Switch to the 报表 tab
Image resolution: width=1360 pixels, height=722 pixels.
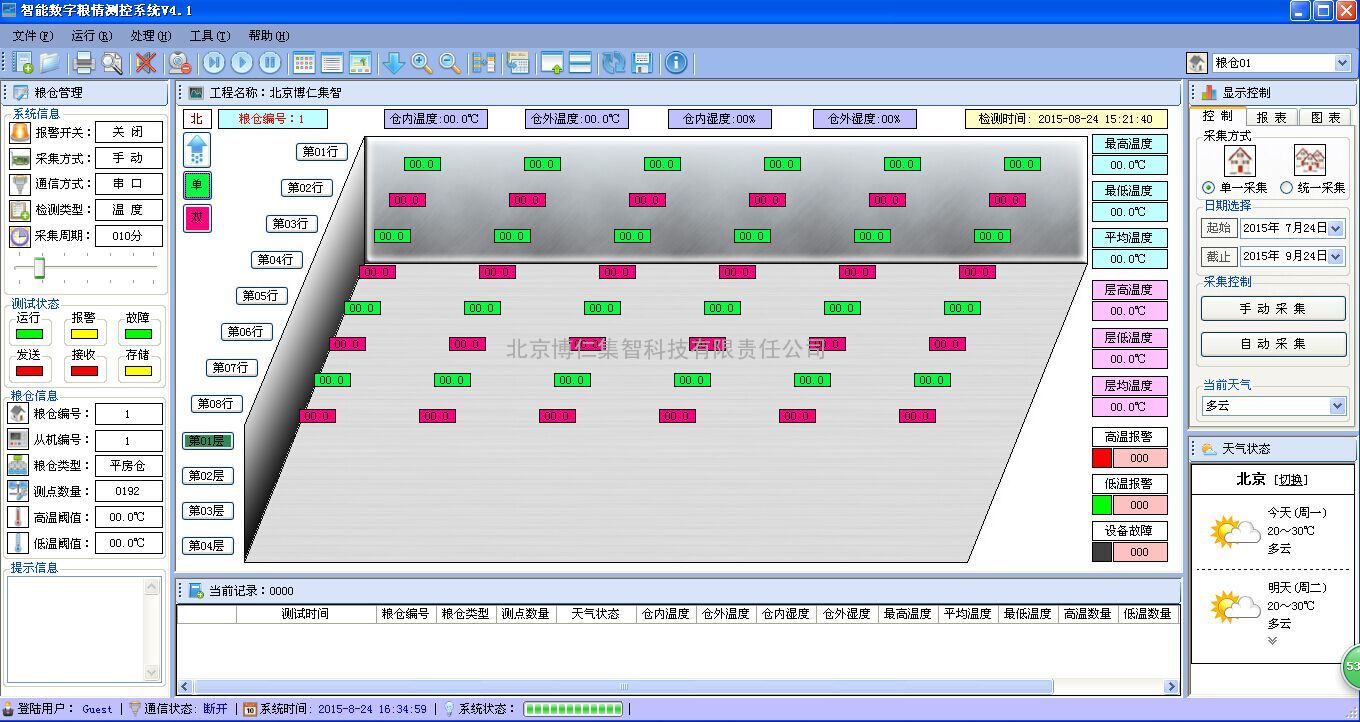[x=1272, y=117]
